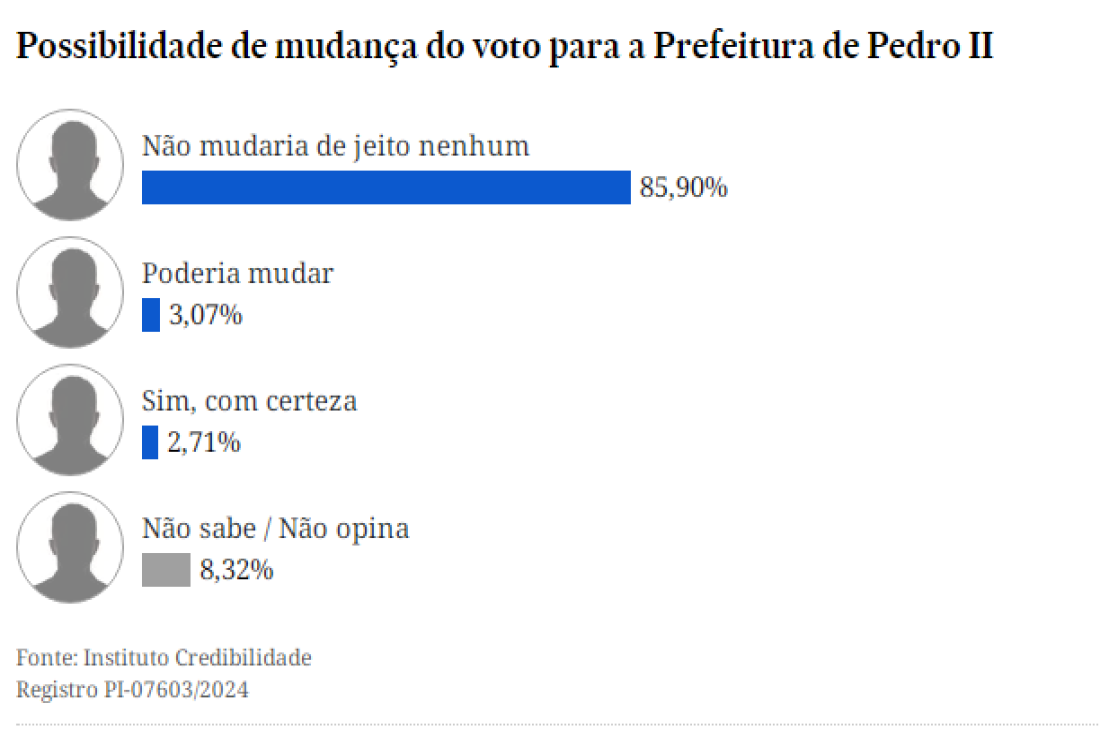Click the dotted divider line at the bottom
Image resolution: width=1100 pixels, height=733 pixels.
[x=558, y=724]
